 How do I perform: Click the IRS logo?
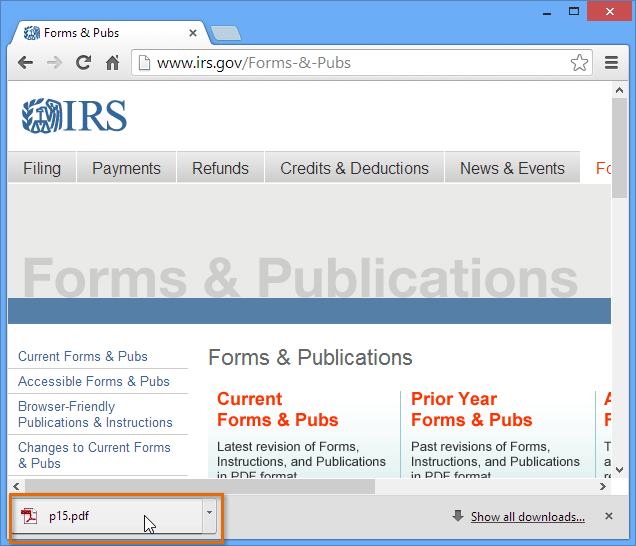click(74, 116)
